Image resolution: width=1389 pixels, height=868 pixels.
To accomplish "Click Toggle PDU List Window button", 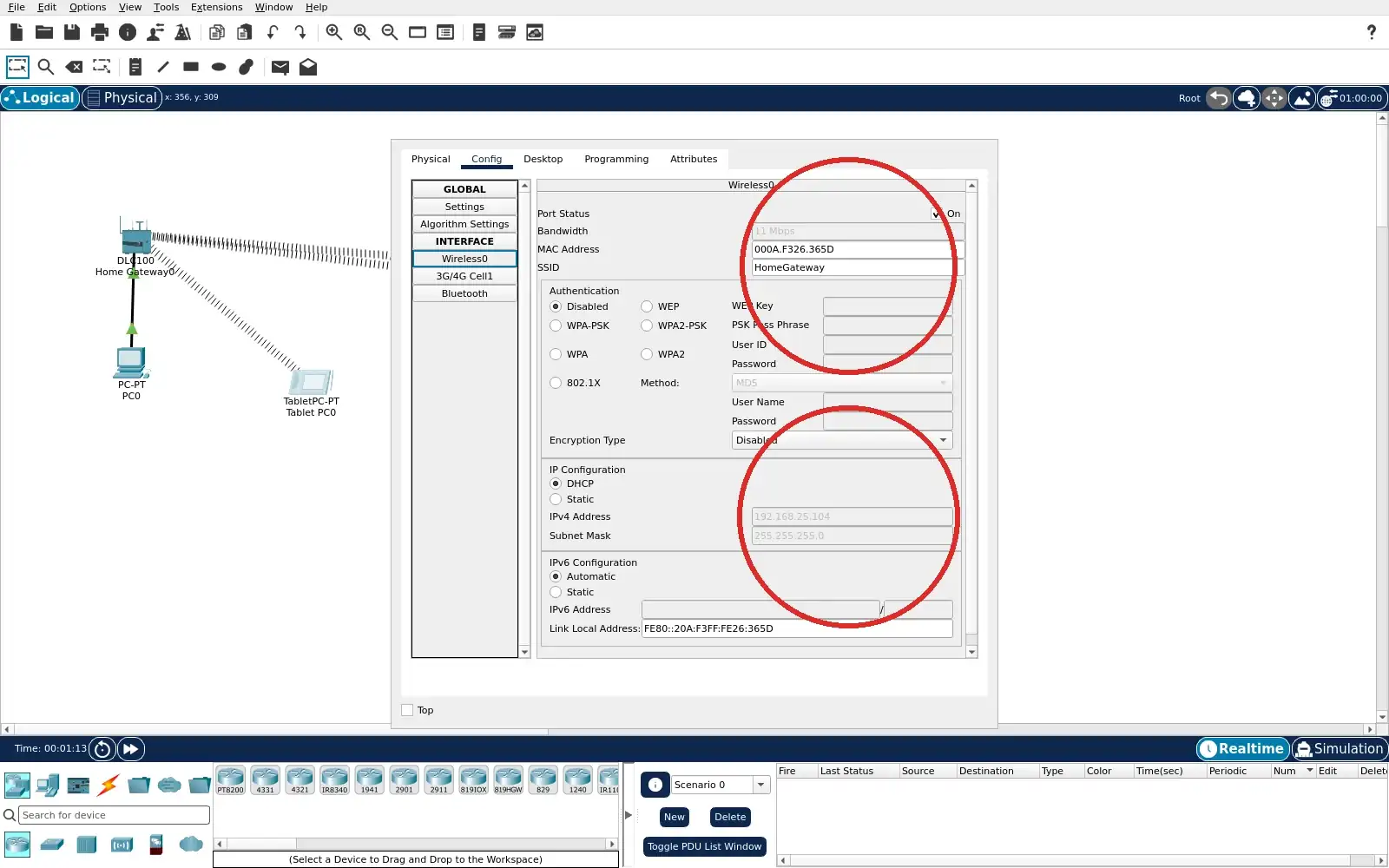I will (704, 846).
